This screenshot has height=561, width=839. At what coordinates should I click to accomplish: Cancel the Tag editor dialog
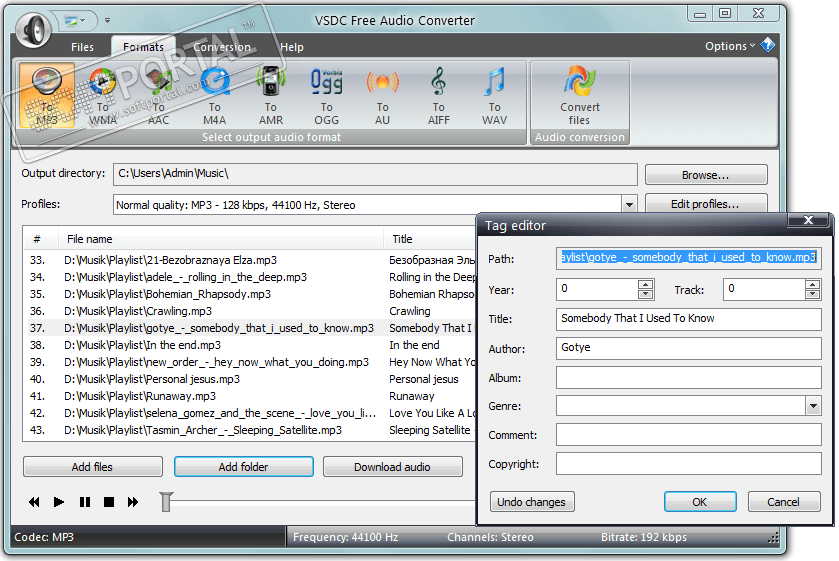[784, 502]
